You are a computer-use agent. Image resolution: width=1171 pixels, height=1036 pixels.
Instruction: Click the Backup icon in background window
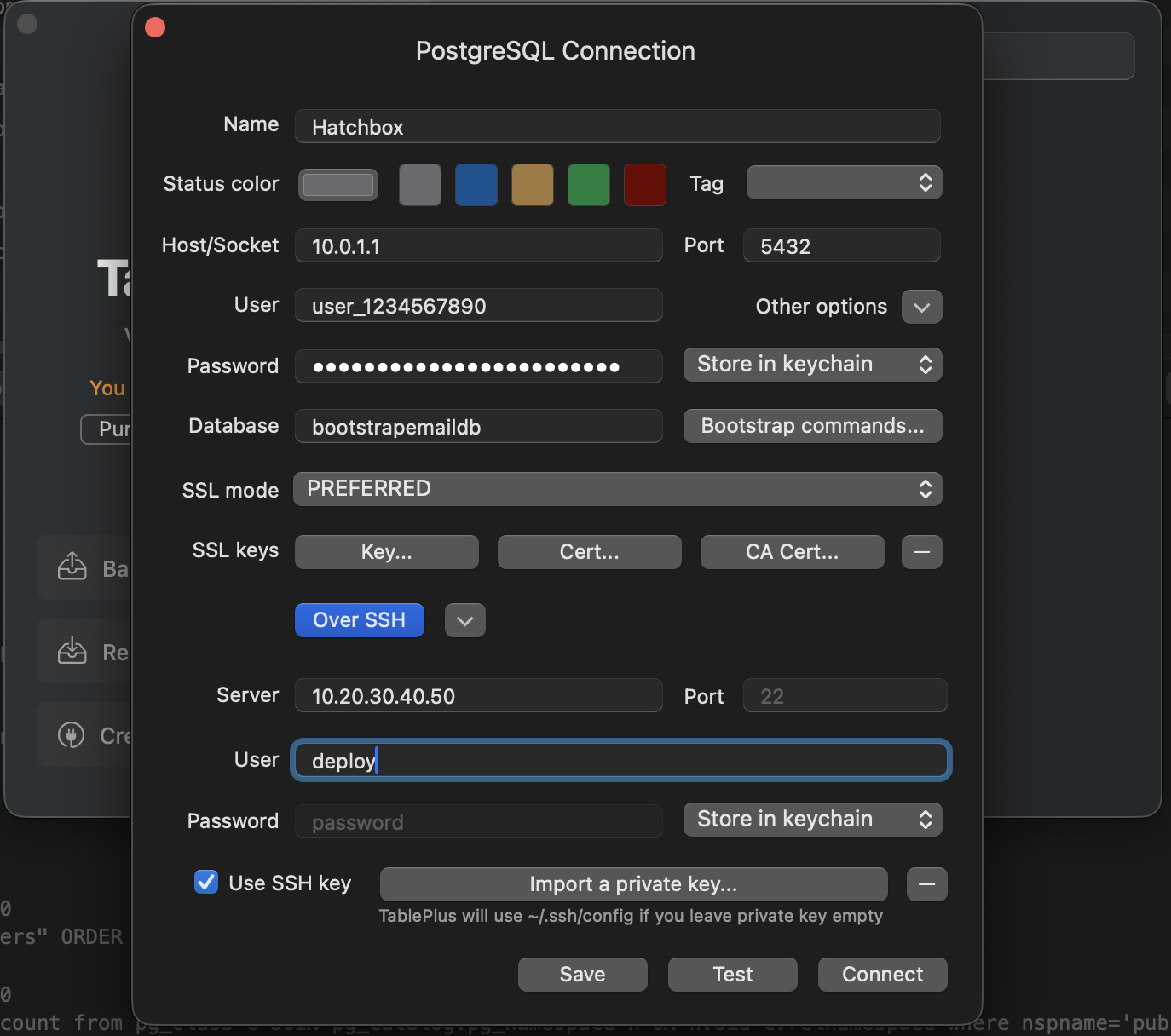(72, 567)
